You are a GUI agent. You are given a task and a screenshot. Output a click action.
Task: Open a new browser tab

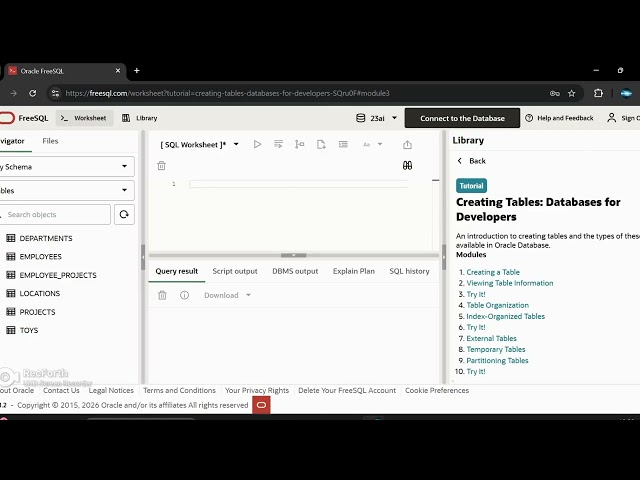click(x=137, y=71)
